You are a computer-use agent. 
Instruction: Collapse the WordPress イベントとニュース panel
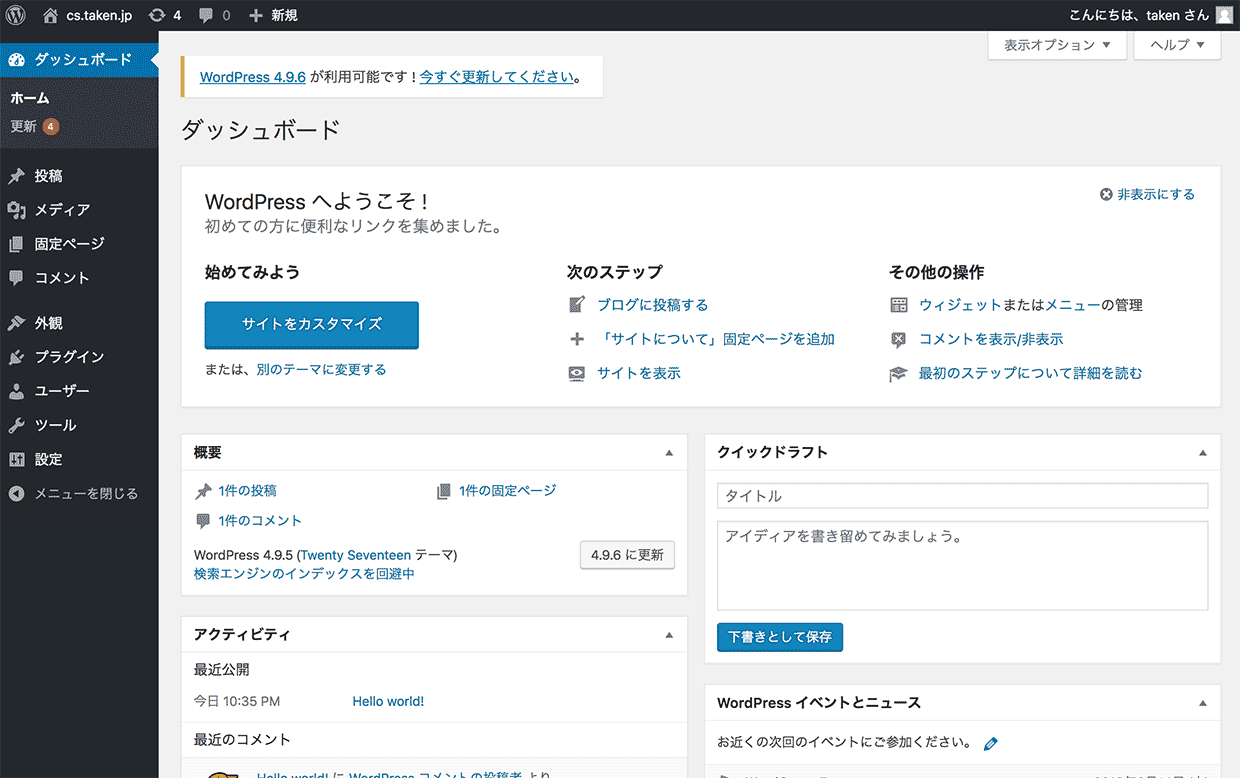(x=1203, y=703)
